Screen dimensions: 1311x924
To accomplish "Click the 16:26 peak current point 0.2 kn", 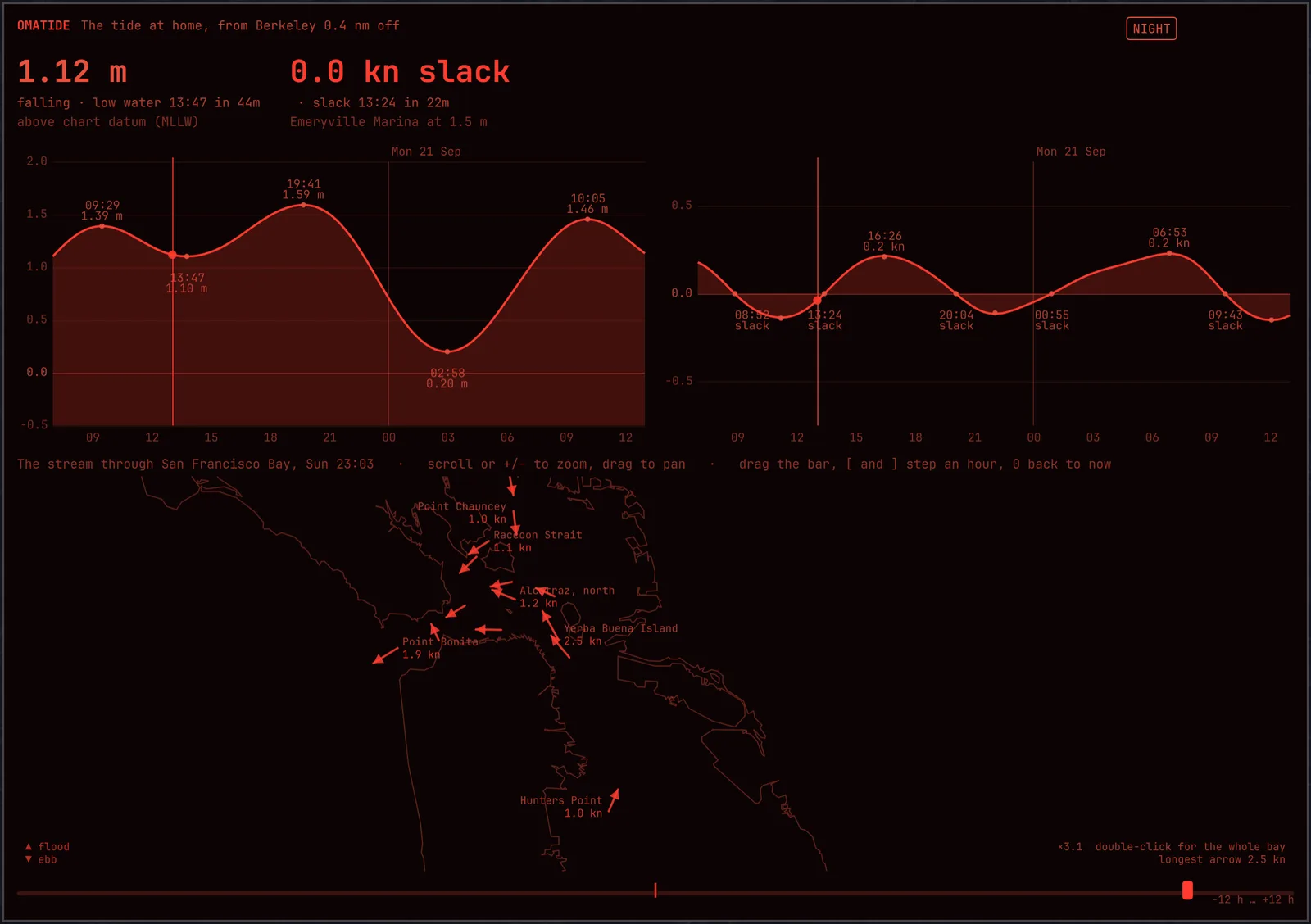I will [884, 256].
